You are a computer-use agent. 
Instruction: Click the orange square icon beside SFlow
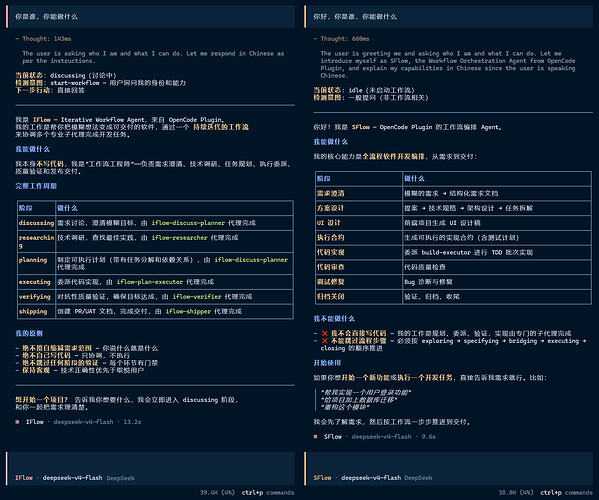pyautogui.click(x=315, y=437)
